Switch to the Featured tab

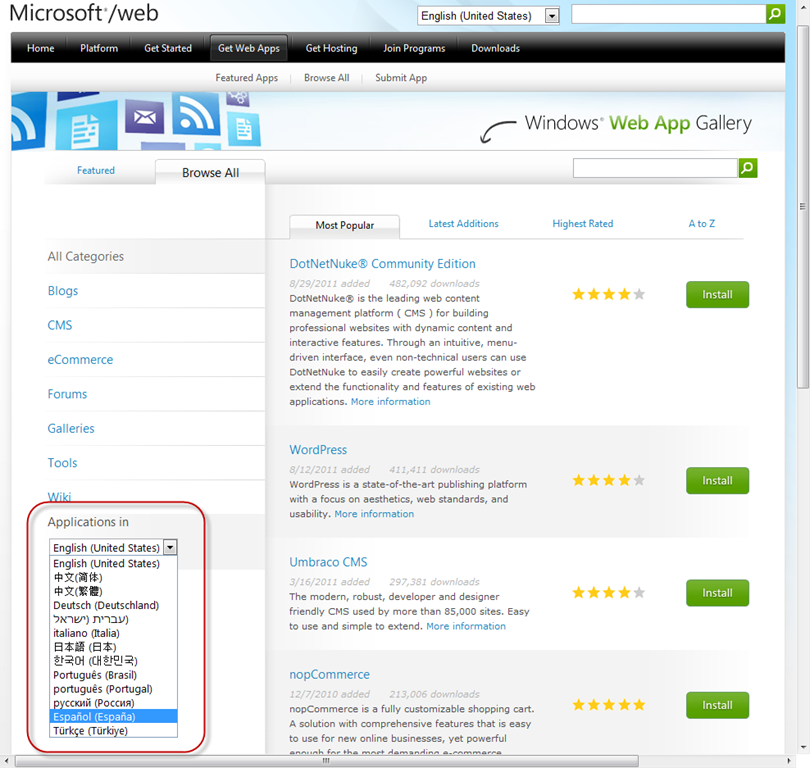point(96,170)
